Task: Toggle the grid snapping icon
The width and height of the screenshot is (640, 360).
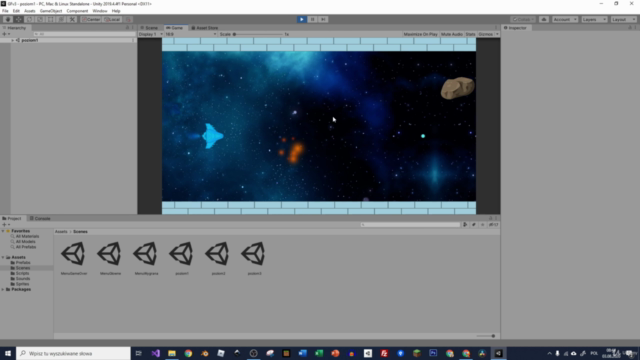Action: (128, 19)
